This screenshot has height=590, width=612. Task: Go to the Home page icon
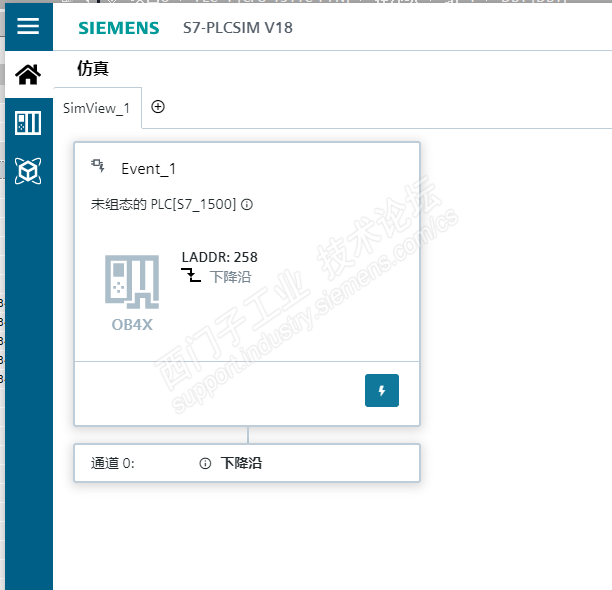click(28, 74)
